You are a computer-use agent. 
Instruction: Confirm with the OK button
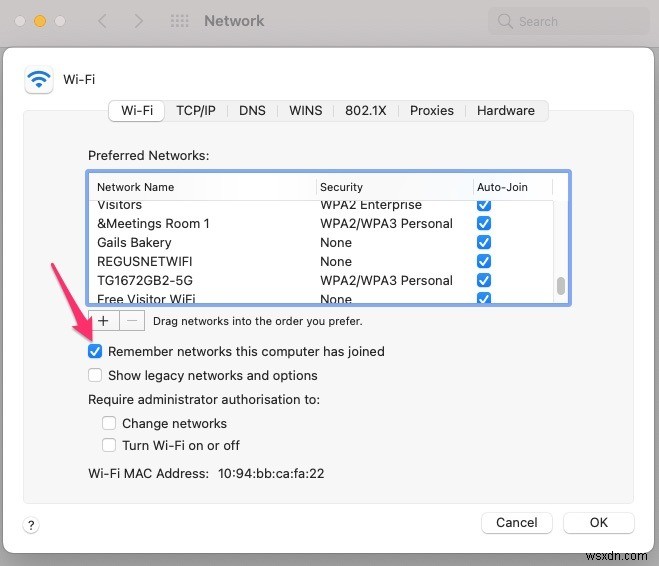click(x=598, y=523)
